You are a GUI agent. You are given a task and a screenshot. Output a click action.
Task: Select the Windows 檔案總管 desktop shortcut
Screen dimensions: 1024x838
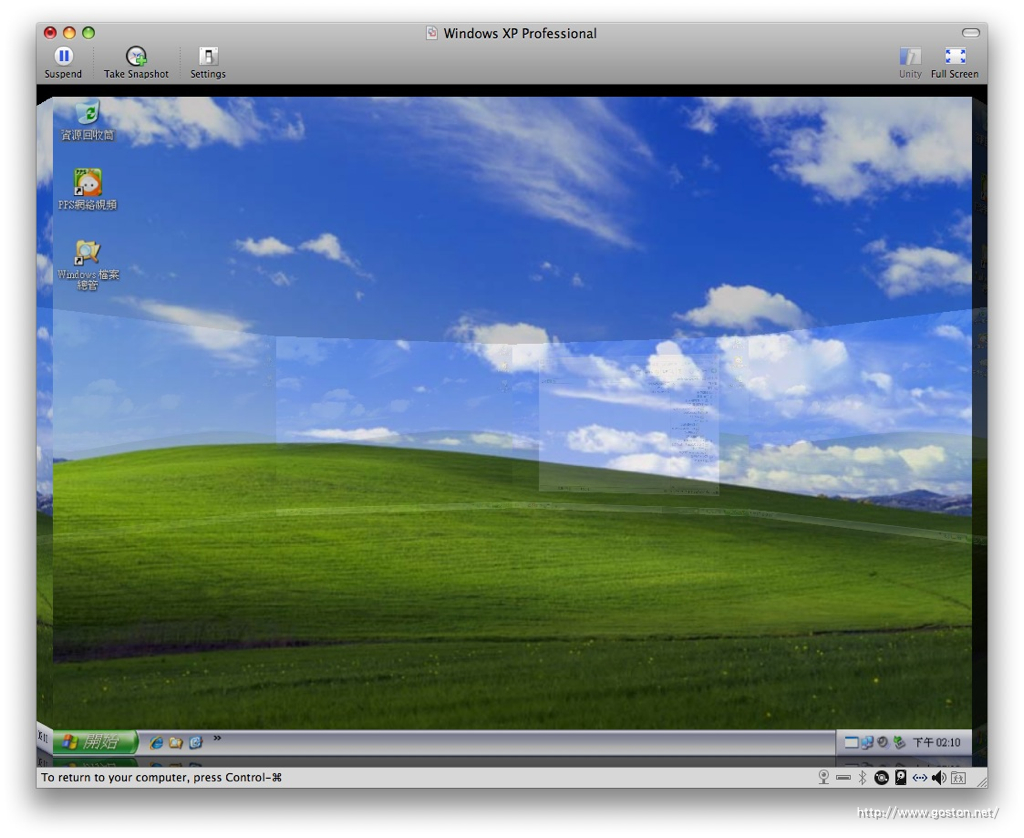coord(88,265)
